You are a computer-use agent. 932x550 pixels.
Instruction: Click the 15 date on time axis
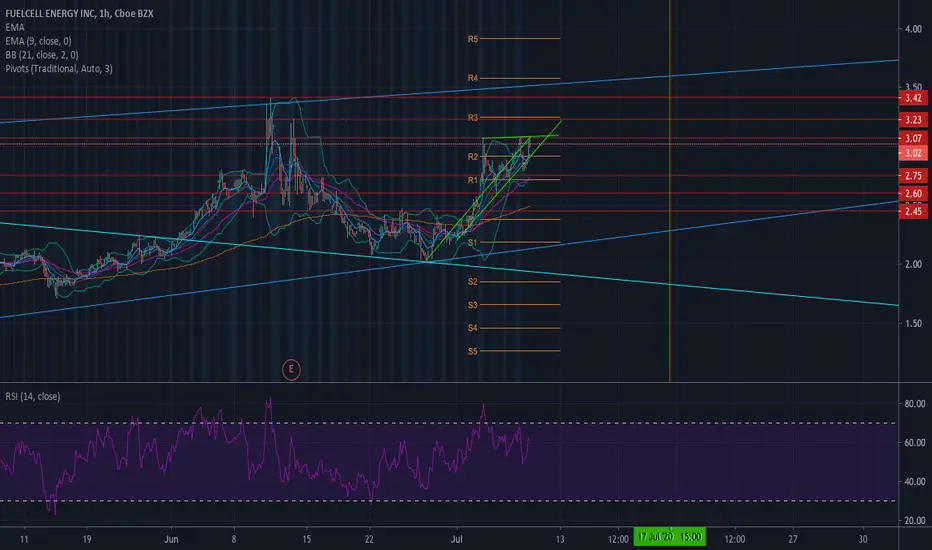point(307,539)
